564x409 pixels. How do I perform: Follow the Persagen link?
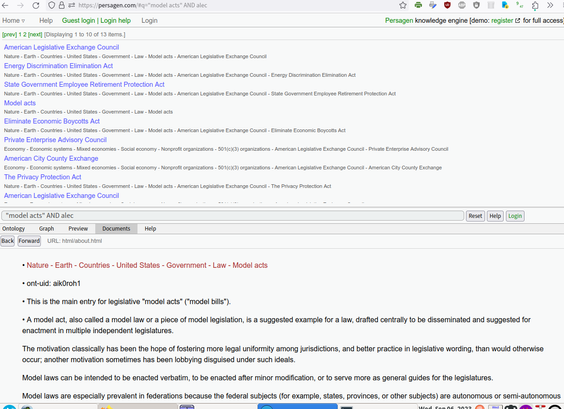(399, 21)
